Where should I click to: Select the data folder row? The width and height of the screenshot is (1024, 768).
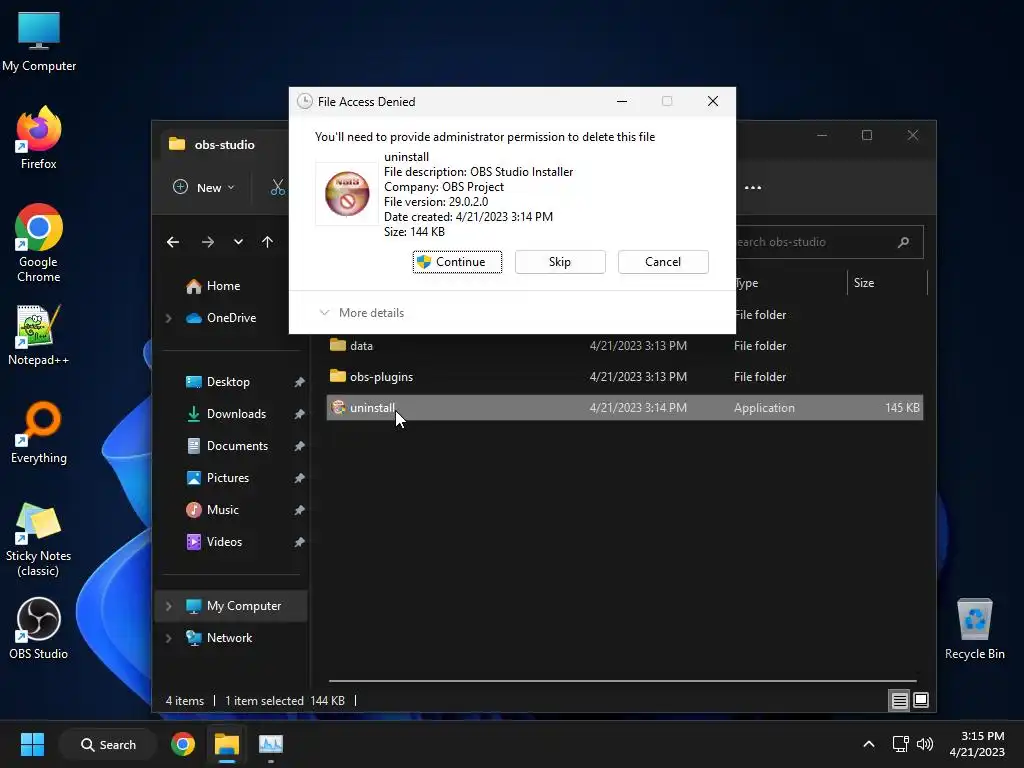pos(624,345)
